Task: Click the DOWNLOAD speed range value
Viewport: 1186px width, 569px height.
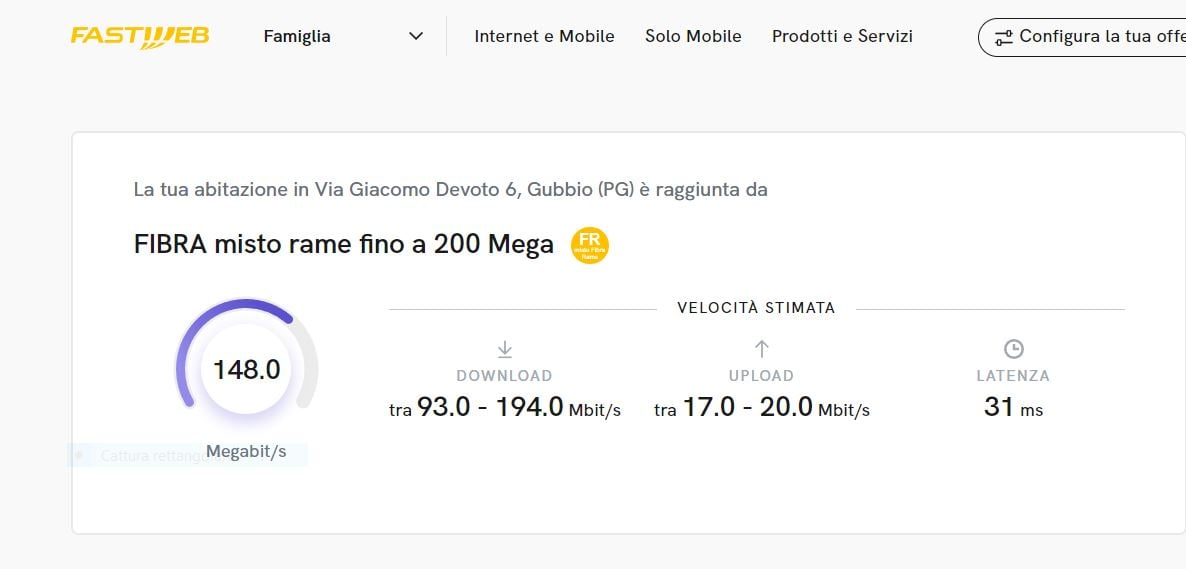Action: click(505, 408)
